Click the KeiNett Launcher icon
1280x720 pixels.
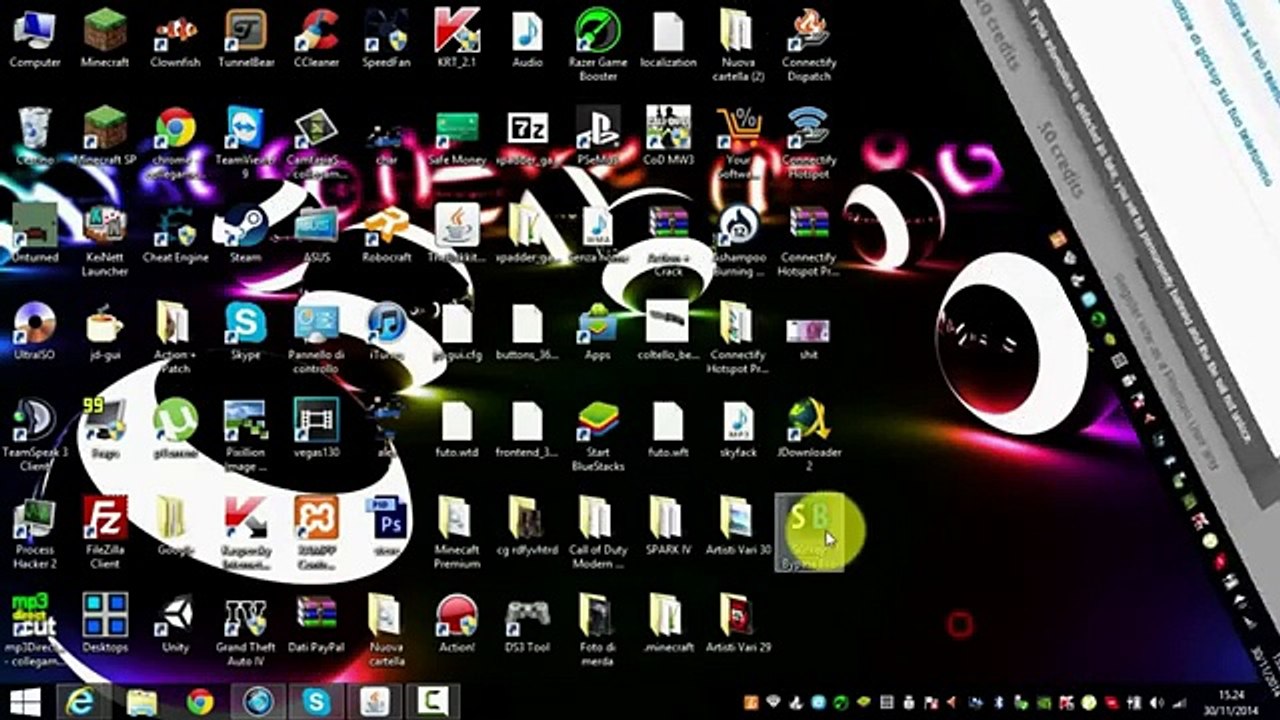point(105,240)
